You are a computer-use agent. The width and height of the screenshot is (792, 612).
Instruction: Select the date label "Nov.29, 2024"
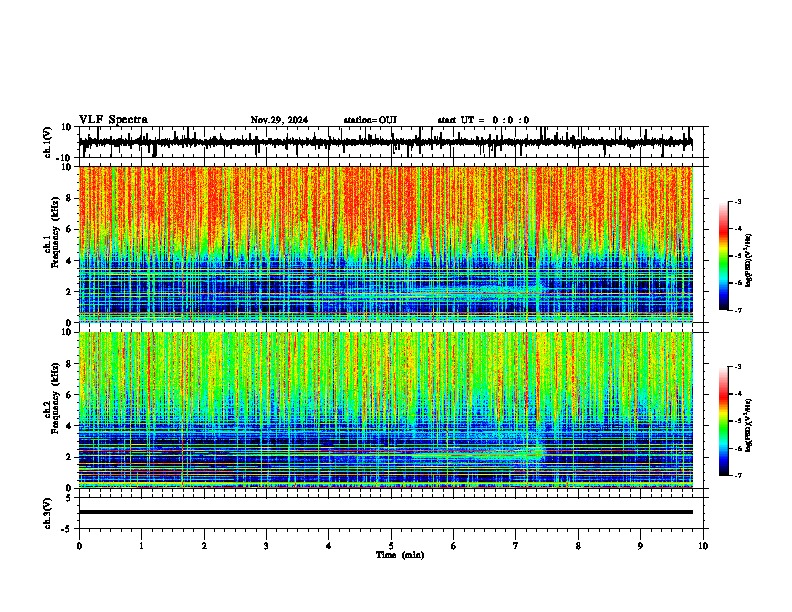[279, 120]
